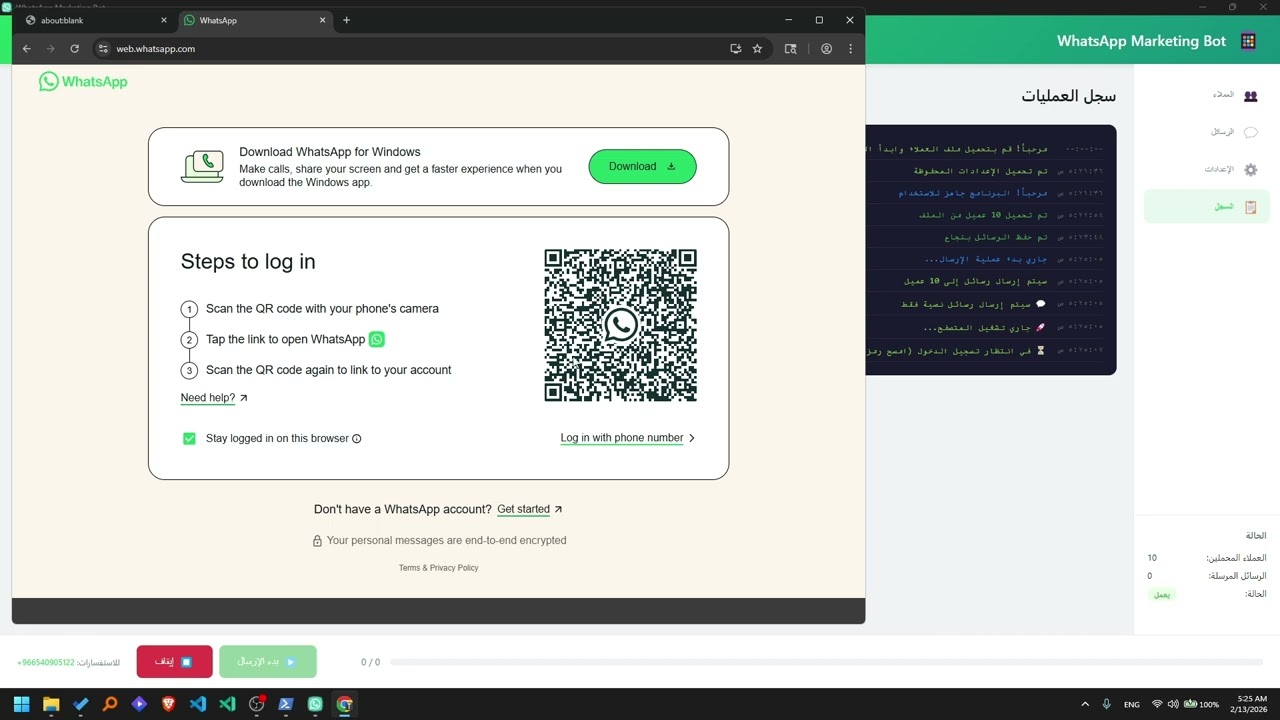
Task: Click the laptop phone icon in Download banner
Action: (202, 166)
